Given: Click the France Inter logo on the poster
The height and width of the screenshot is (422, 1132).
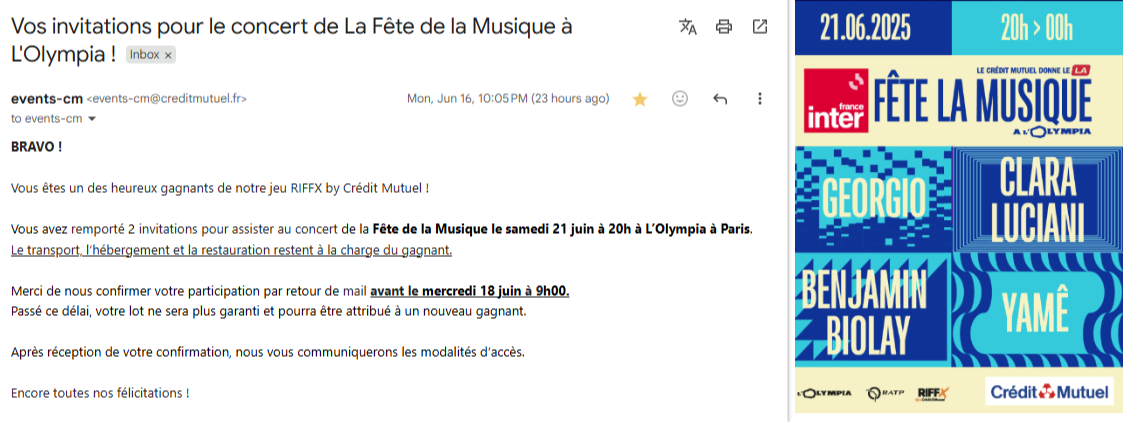Looking at the screenshot, I should click(835, 100).
